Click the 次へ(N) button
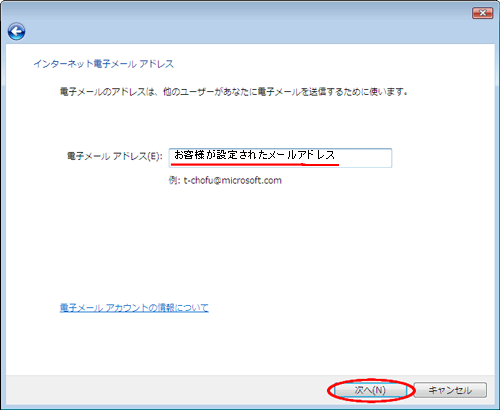 pyautogui.click(x=370, y=390)
